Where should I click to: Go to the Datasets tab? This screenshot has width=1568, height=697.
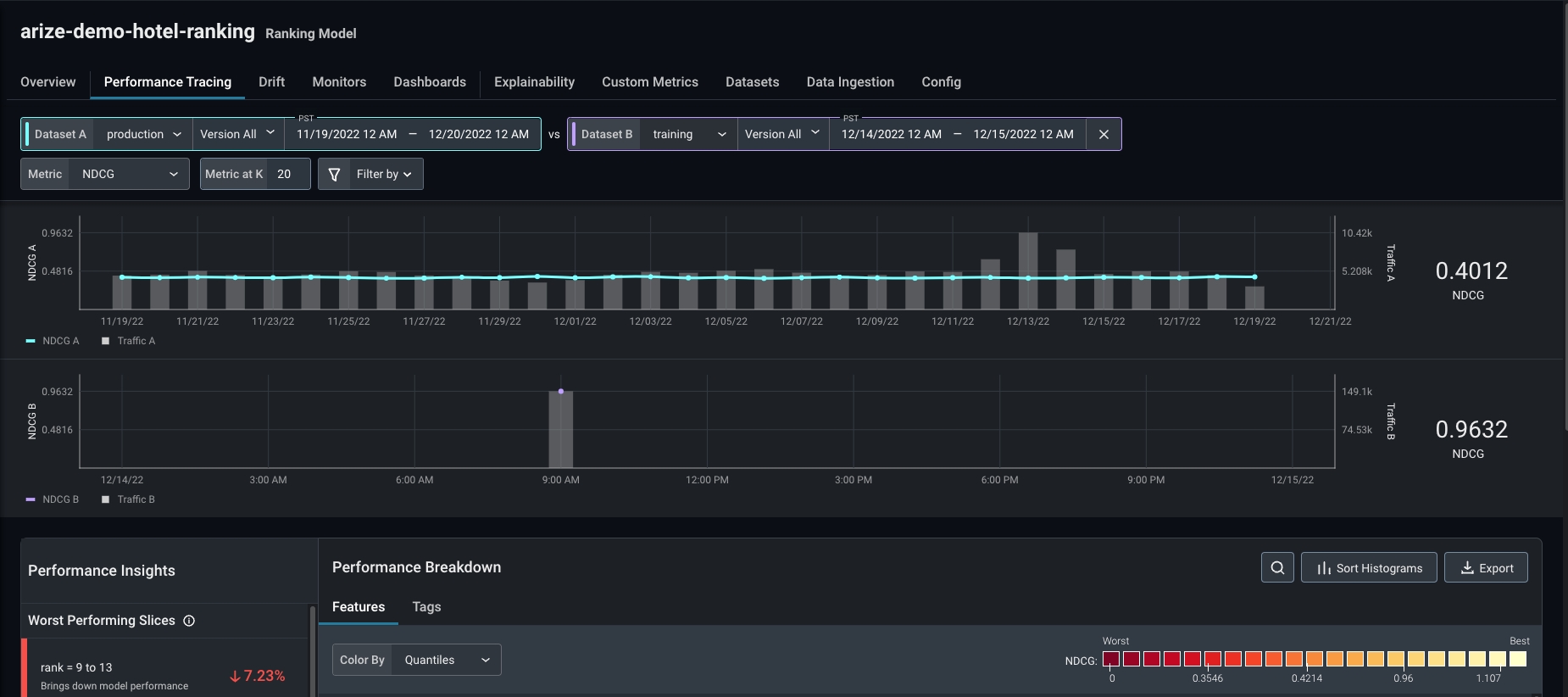pos(752,82)
